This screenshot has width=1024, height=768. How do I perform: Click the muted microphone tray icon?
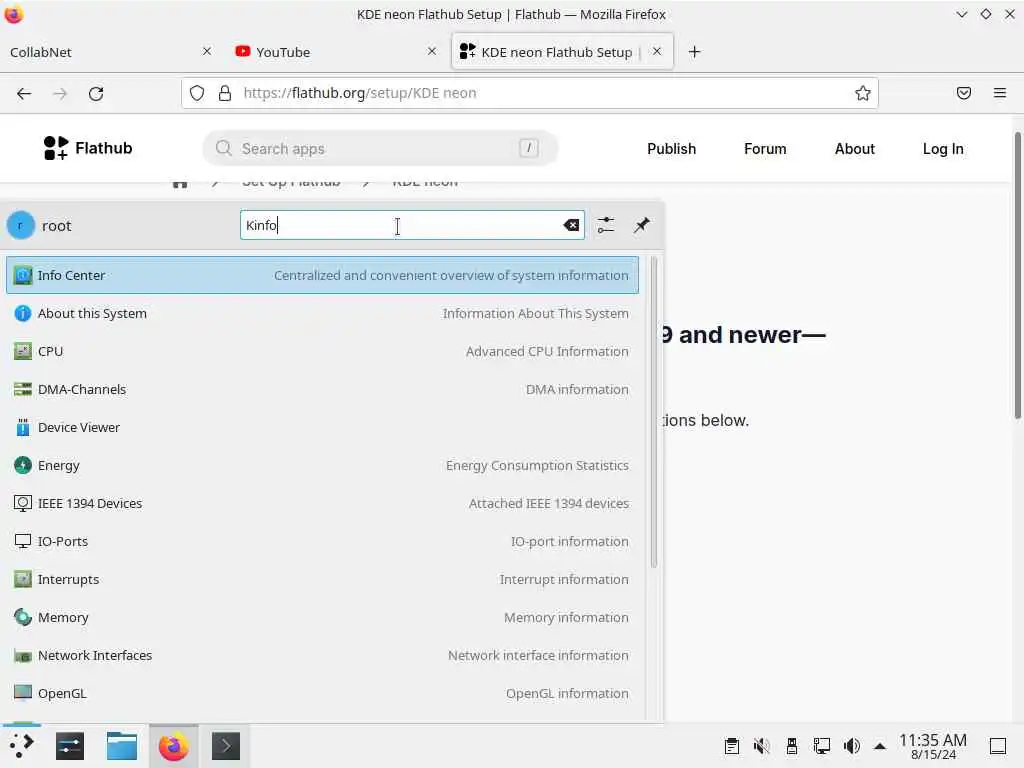click(x=761, y=746)
